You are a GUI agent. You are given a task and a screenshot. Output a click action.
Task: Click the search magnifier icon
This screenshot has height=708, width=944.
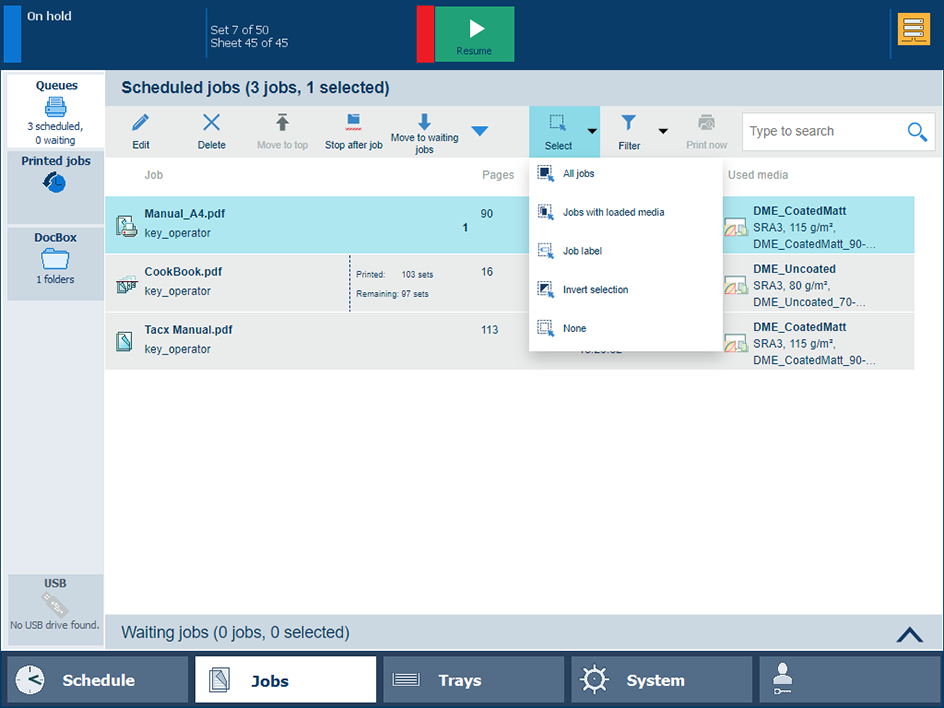click(x=916, y=132)
